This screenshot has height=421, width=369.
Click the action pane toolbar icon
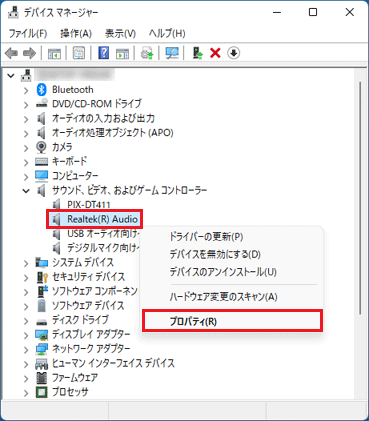122,53
